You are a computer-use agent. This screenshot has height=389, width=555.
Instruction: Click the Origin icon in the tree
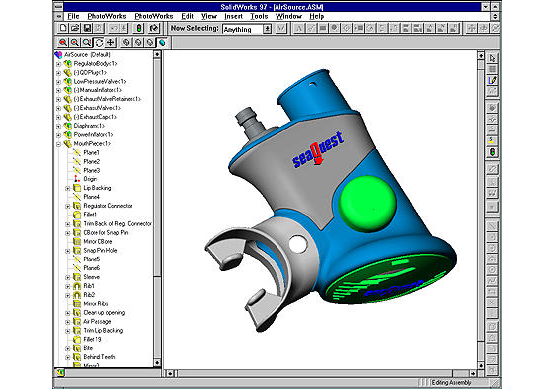tap(76, 179)
